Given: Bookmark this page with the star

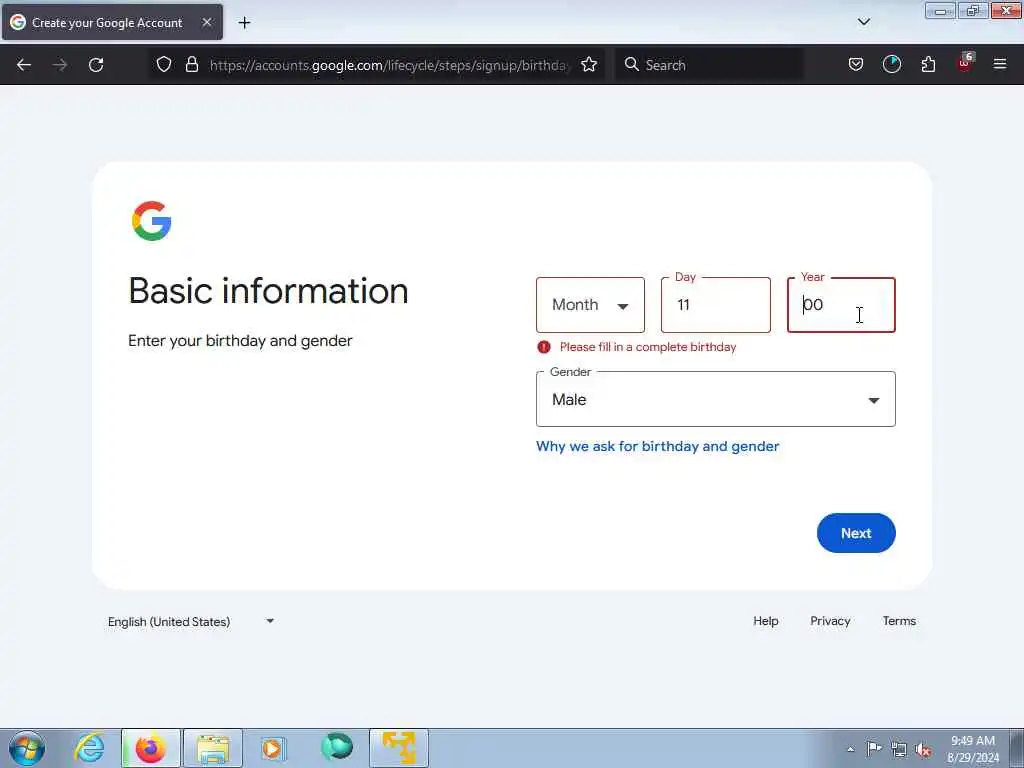Looking at the screenshot, I should tap(589, 65).
